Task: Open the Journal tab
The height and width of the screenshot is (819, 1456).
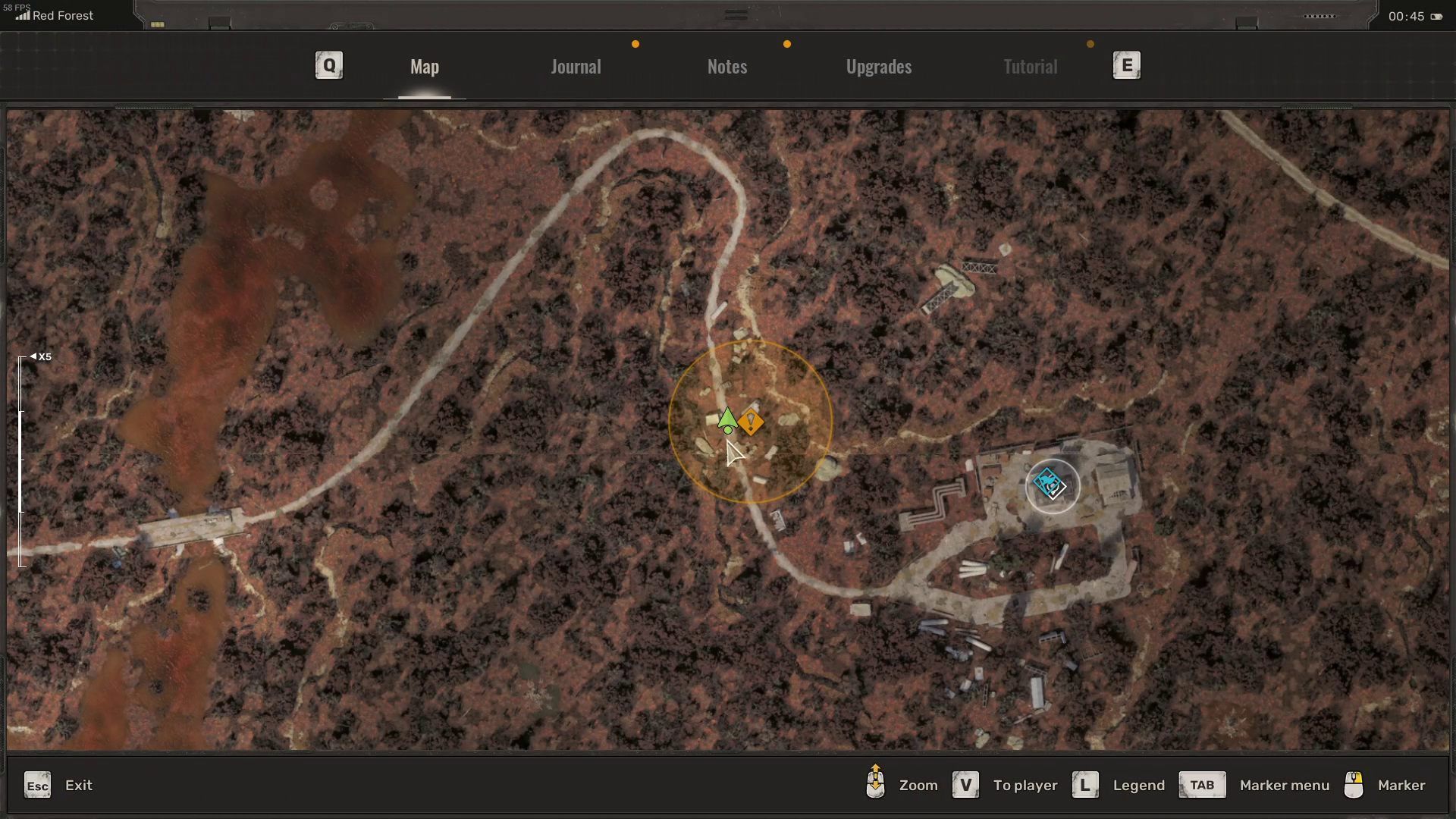Action: 576,67
